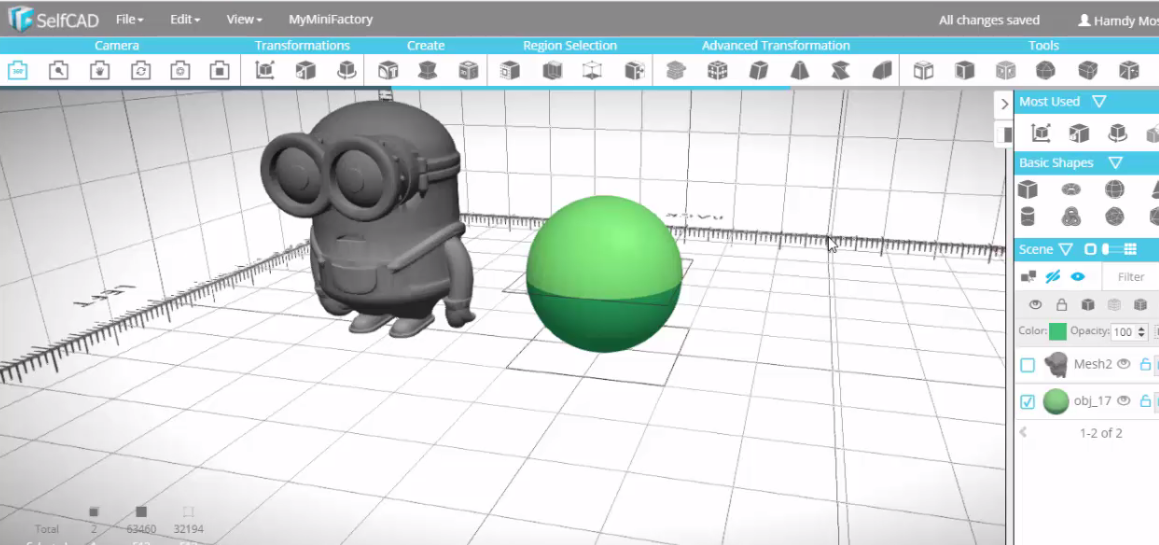
Task: Choose the wireframe cube vertex selection icon
Action: 591,71
